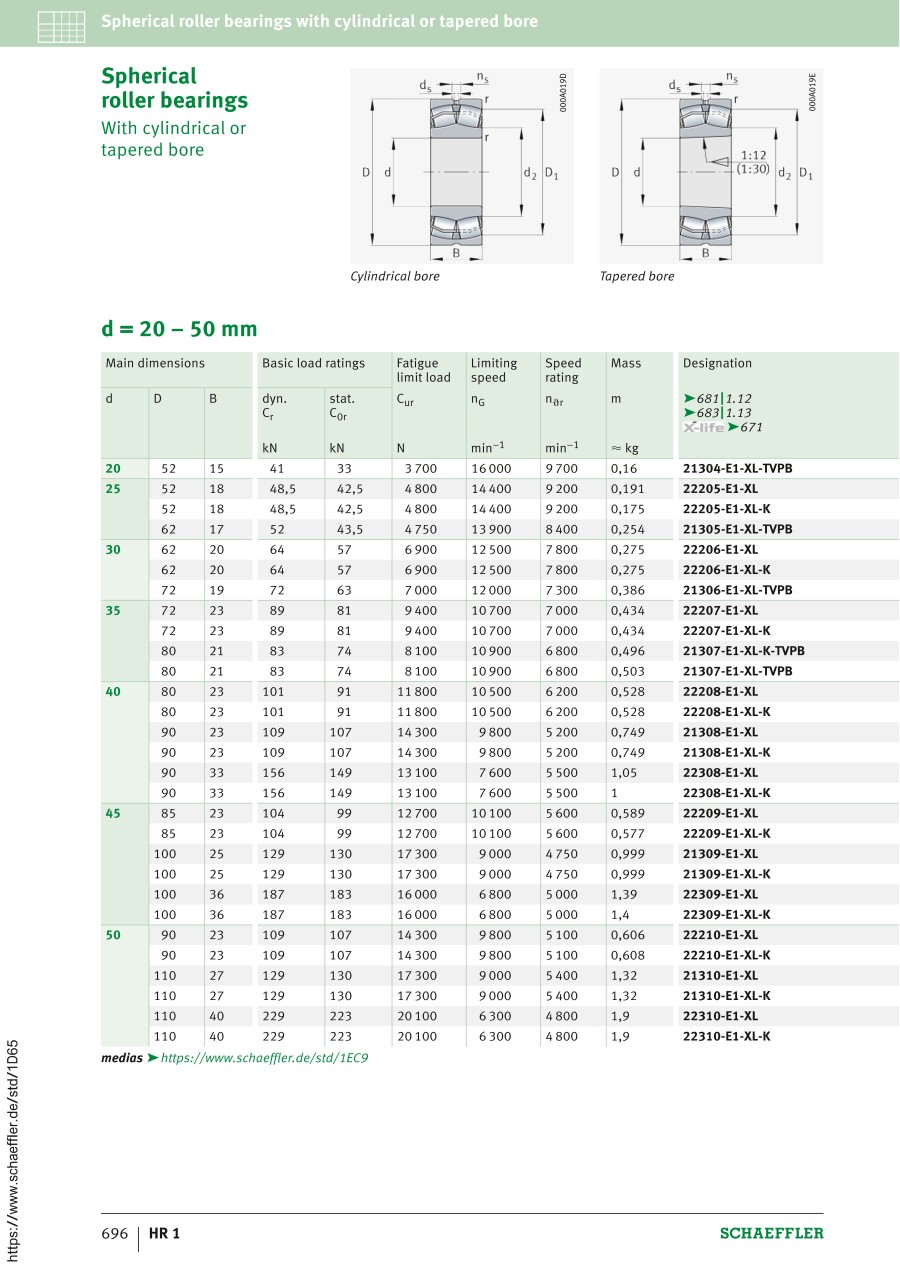
Task: Click the SCHAEFFLER logo in footer
Action: pos(772,1233)
